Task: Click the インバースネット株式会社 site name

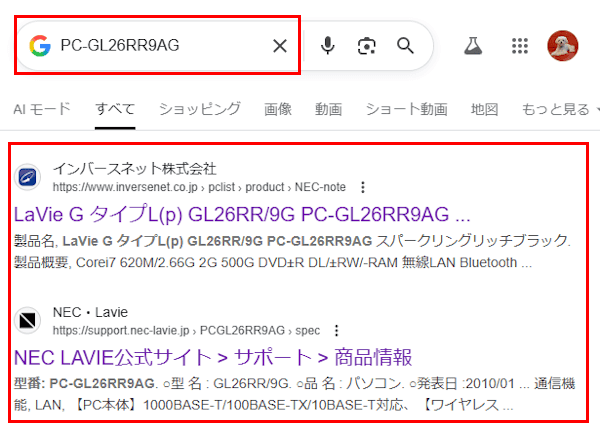Action: [x=134, y=169]
